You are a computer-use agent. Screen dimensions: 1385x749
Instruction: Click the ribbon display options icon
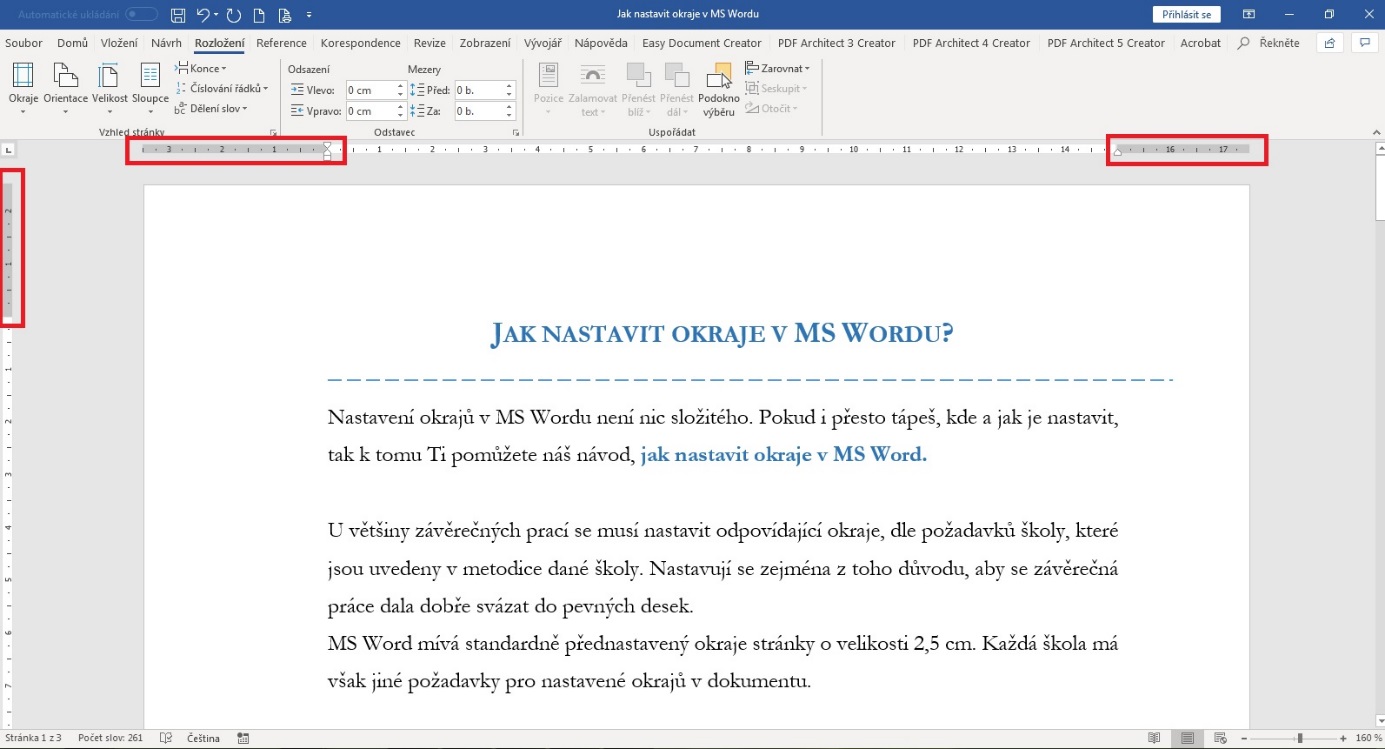point(1249,15)
